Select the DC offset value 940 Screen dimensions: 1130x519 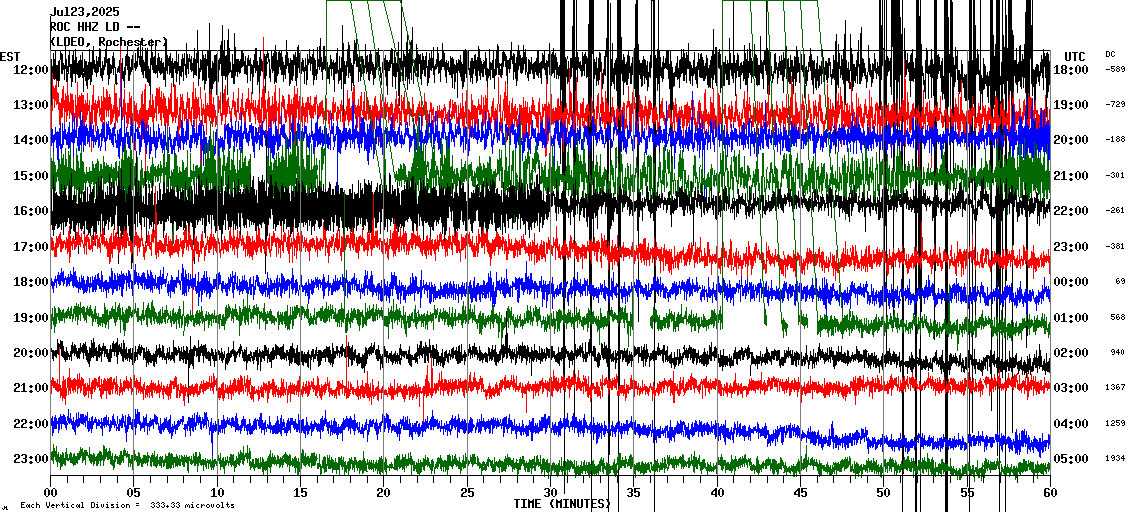1119,352
